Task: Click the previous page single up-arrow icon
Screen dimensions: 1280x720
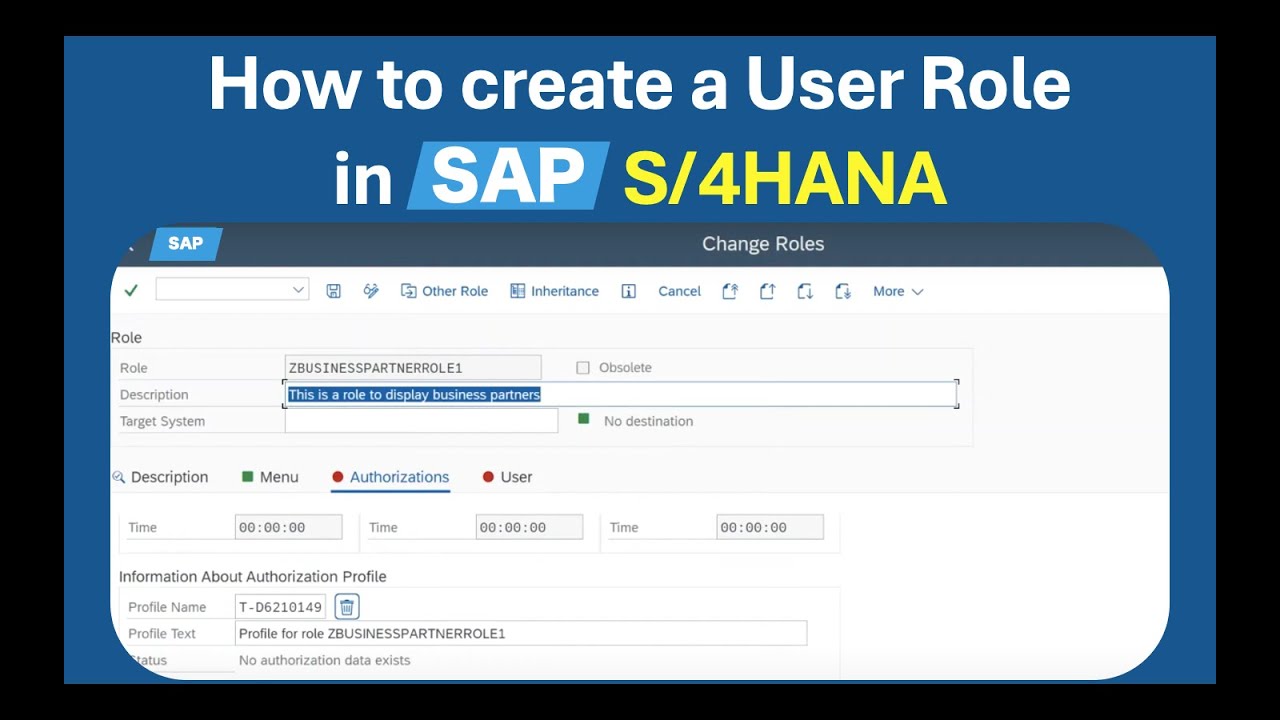Action: pos(768,291)
